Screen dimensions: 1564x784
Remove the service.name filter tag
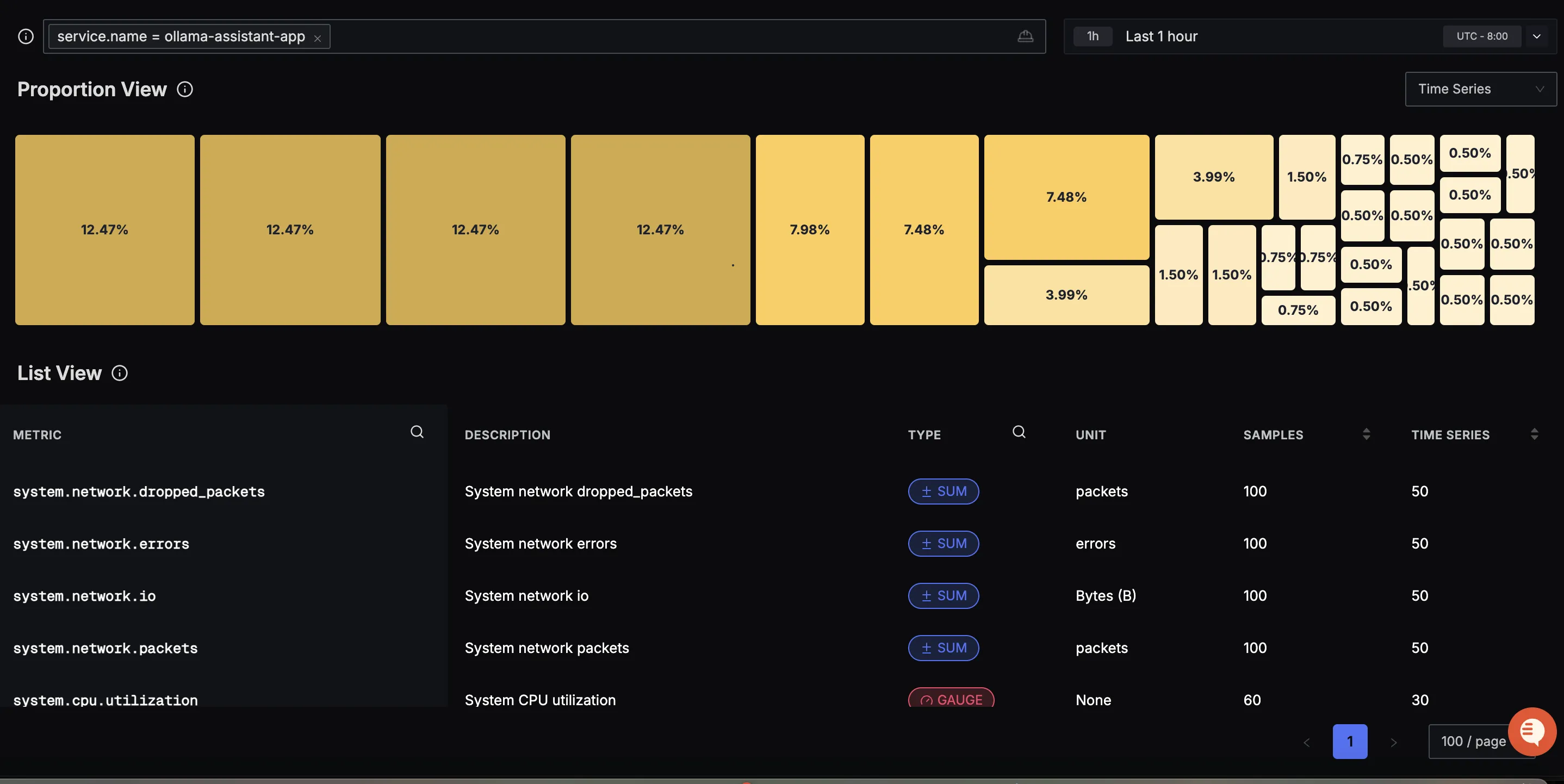(317, 38)
